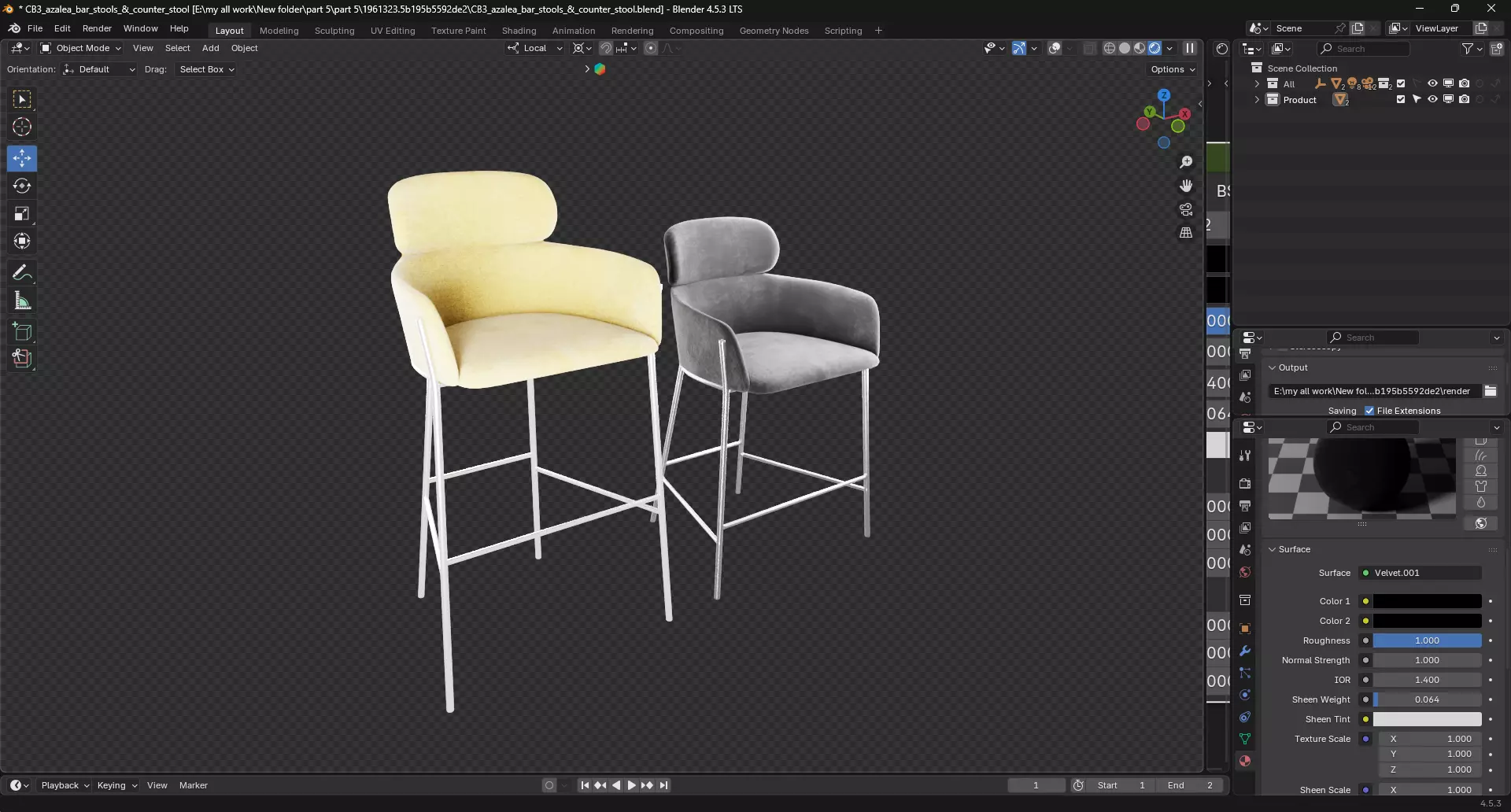1511x812 pixels.
Task: Open Select Box drag dropdown
Action: coord(207,69)
